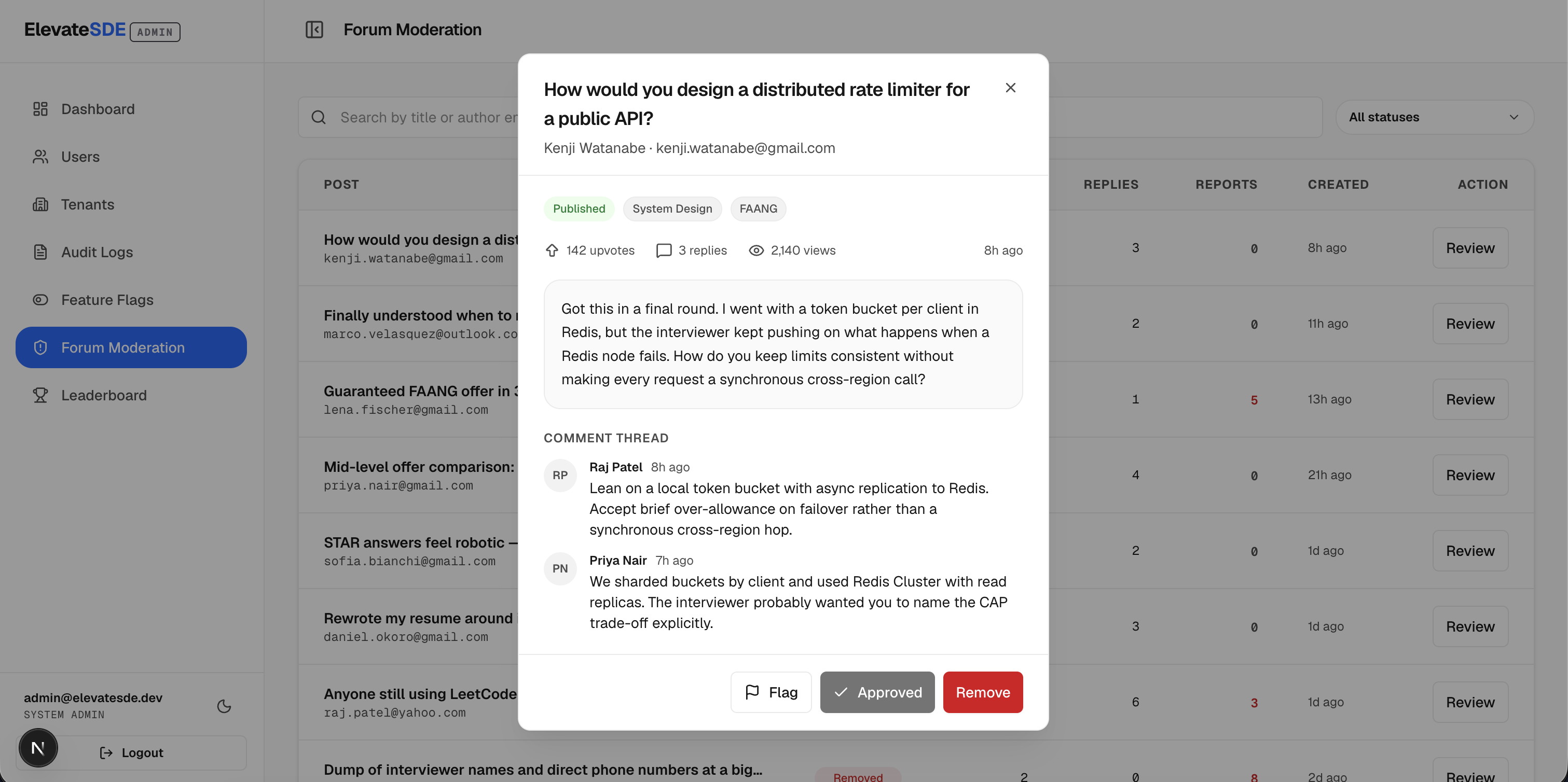Click kenji.watanabe@gmail.com in dialog header
The image size is (1568, 782).
point(745,148)
